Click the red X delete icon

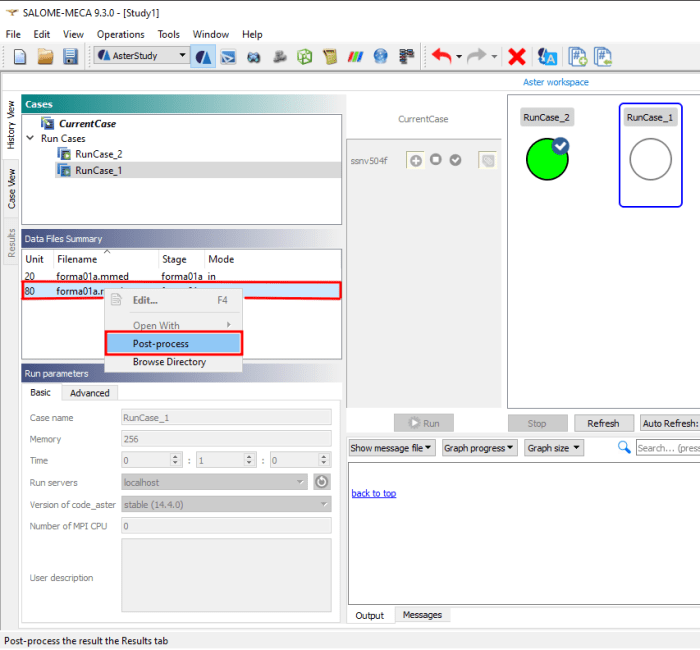[517, 57]
